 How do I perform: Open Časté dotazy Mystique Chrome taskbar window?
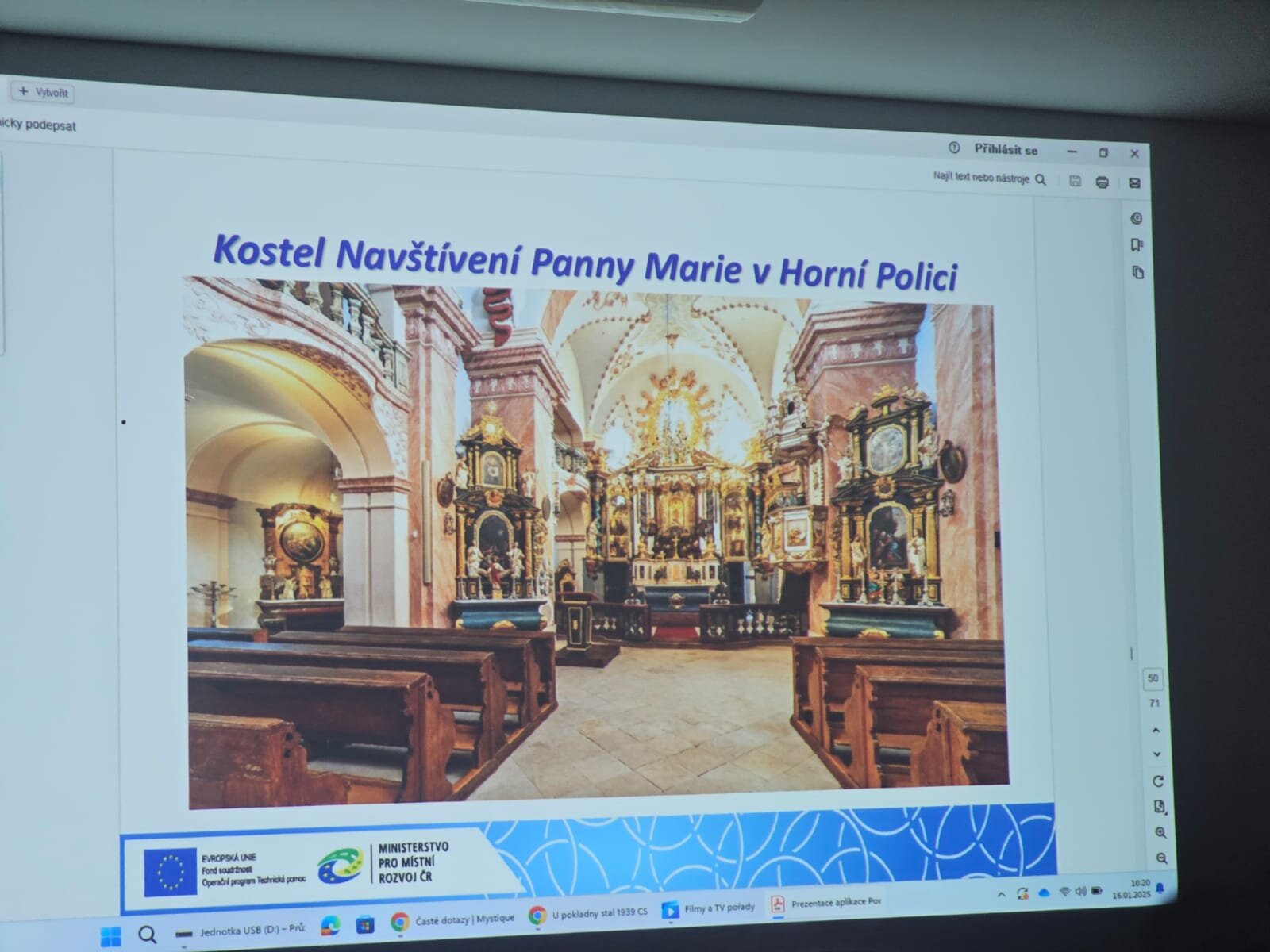[x=453, y=919]
